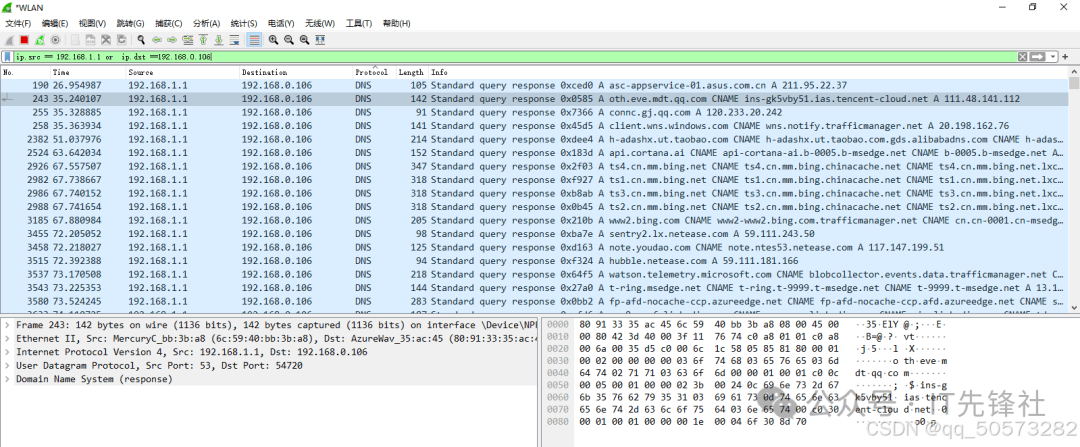The image size is (1080, 447).
Task: Clear the display filter with X button
Action: (x=1023, y=57)
